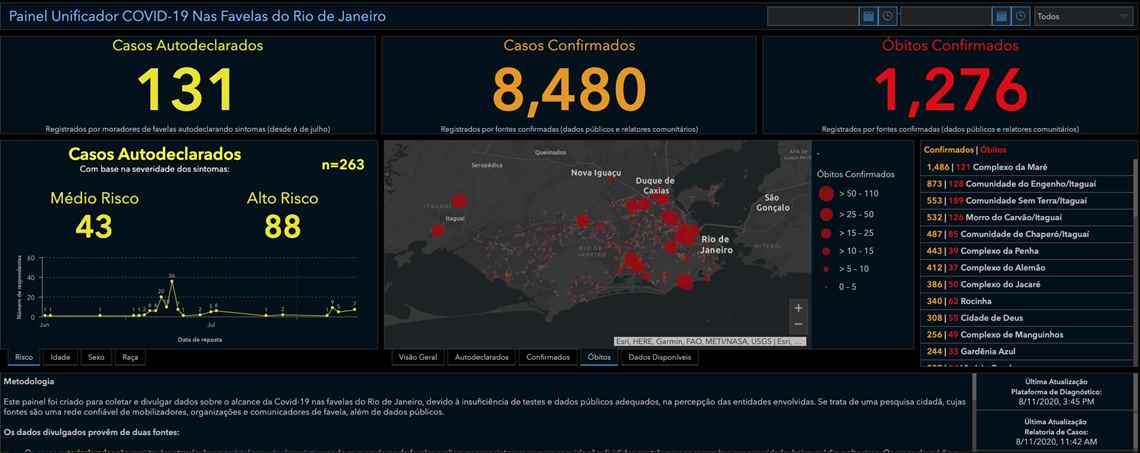Switch to the Sexo chart tab
This screenshot has width=1140, height=453.
(96, 357)
